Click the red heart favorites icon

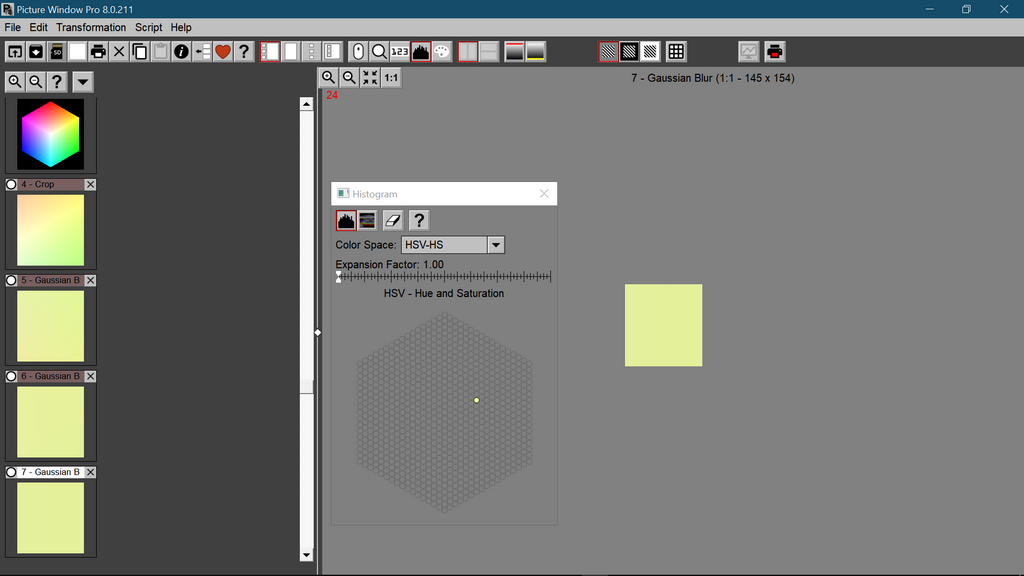point(222,51)
